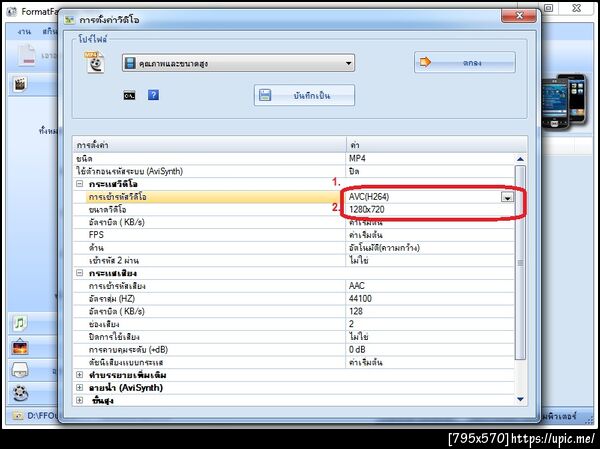Screen dimensions: 600x449
Task: Open picture category icon in FormatFactory sidebar
Action: click(20, 347)
